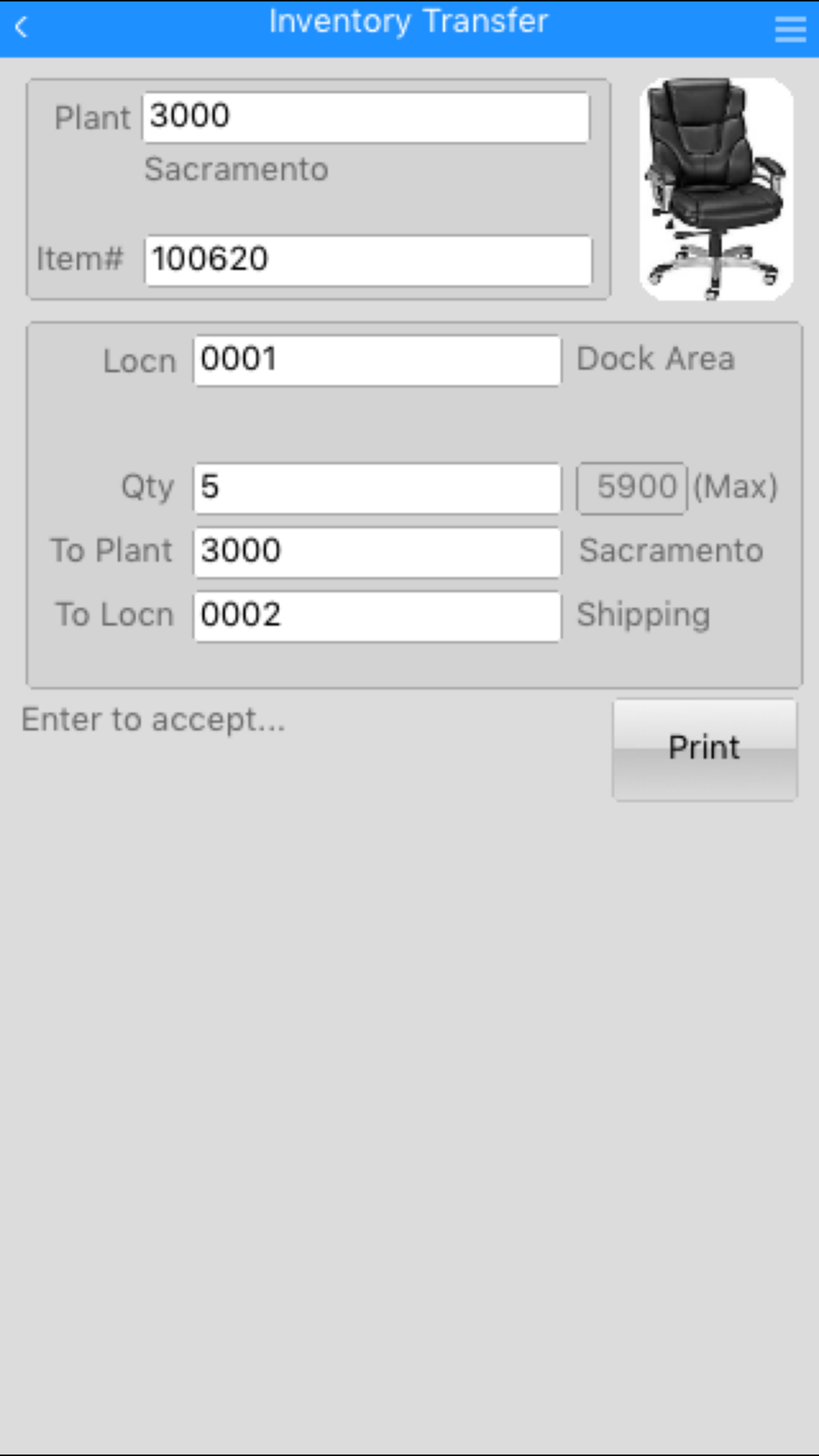Tap the Inventory Transfer title
The height and width of the screenshot is (1456, 819).
pyautogui.click(x=409, y=22)
